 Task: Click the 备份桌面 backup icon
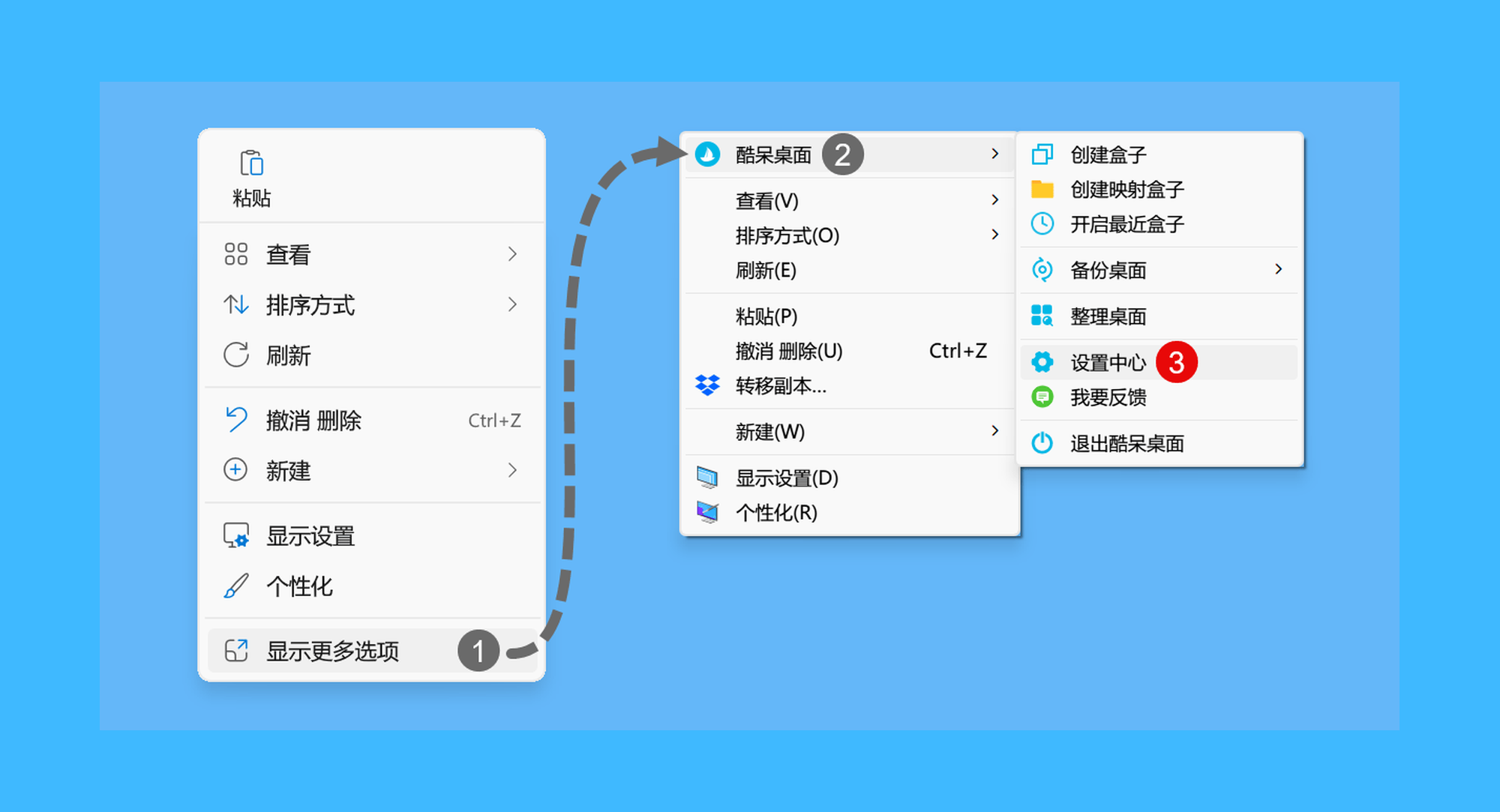click(1042, 269)
